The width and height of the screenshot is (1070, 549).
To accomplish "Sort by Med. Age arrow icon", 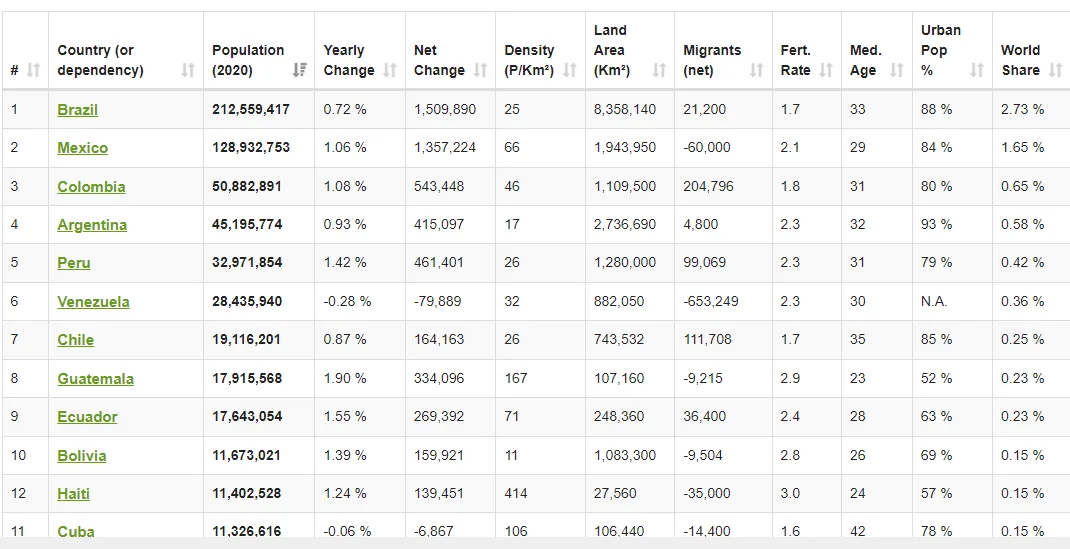I will [x=897, y=70].
